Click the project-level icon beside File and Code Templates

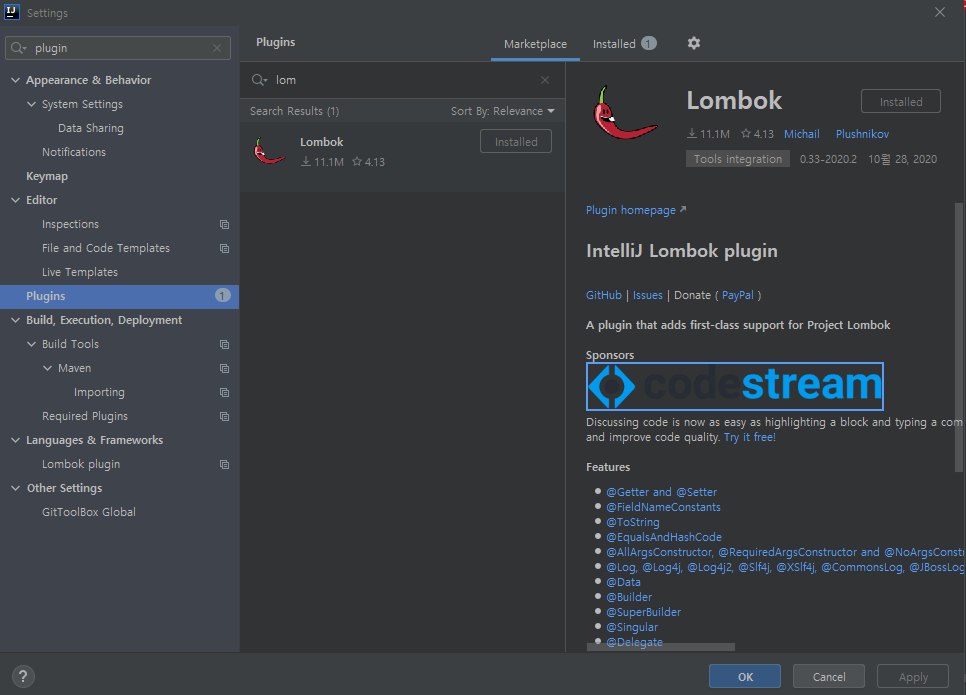click(224, 248)
